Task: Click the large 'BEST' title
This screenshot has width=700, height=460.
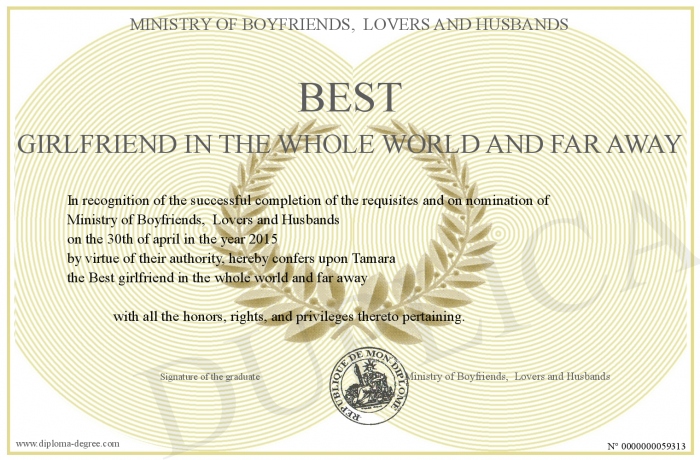Action: point(350,97)
